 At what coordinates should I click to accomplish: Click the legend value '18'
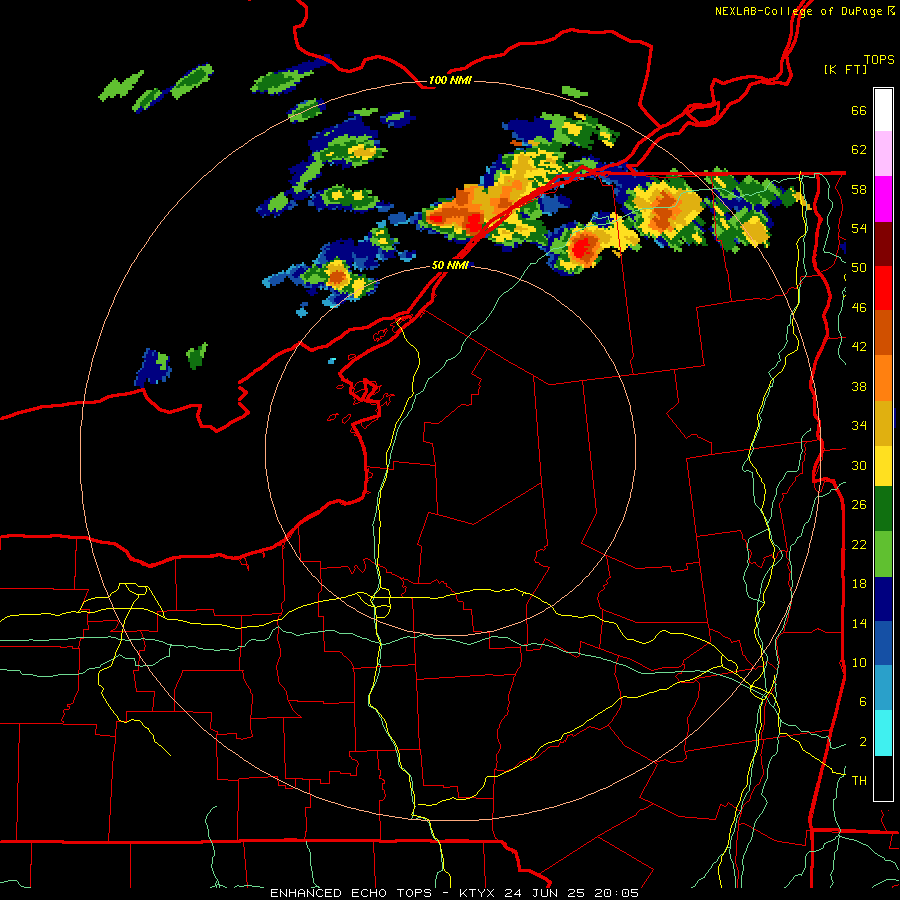click(x=859, y=584)
